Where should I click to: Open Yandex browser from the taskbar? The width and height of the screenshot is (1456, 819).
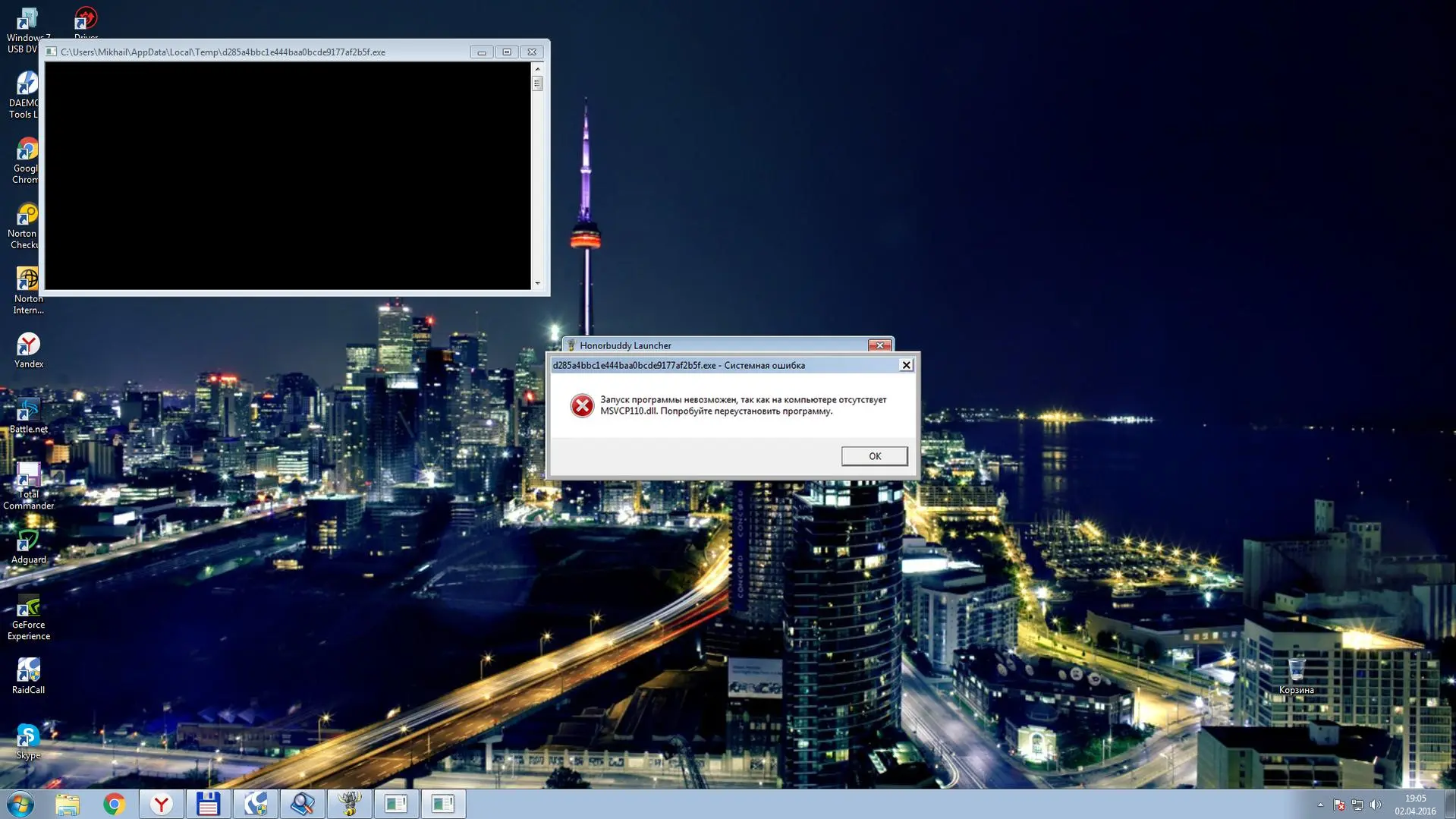[x=161, y=804]
